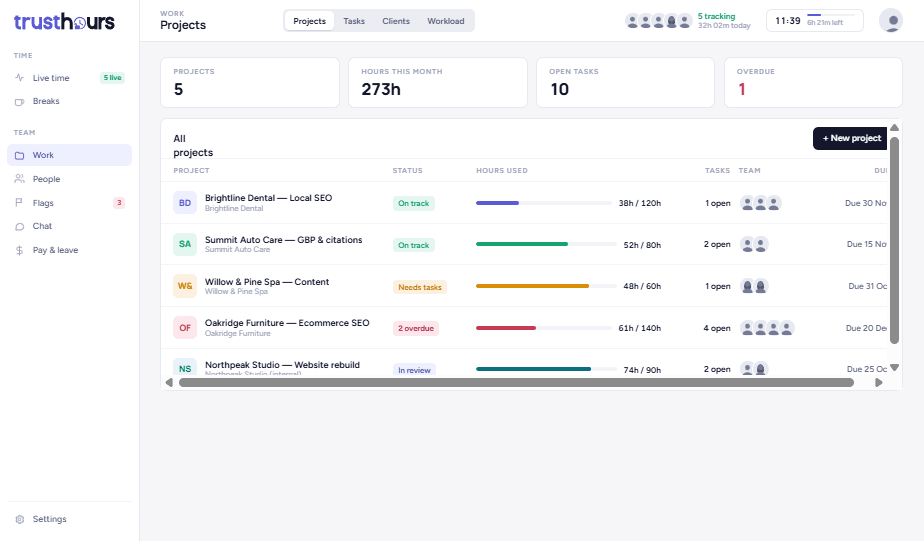Viewport: 924px width, 541px height.
Task: Open the user profile avatar
Action: point(890,21)
